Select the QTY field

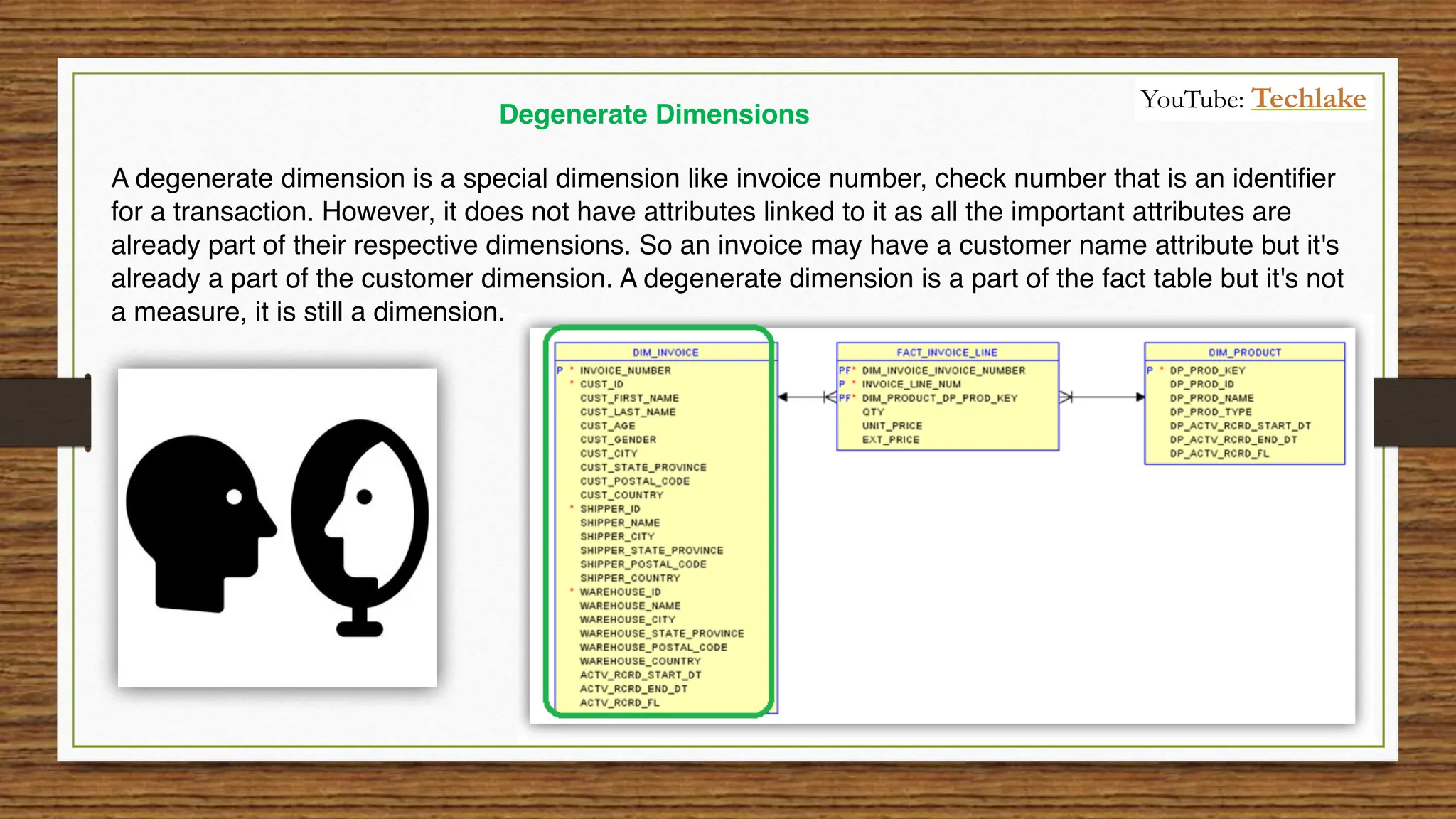click(x=873, y=412)
